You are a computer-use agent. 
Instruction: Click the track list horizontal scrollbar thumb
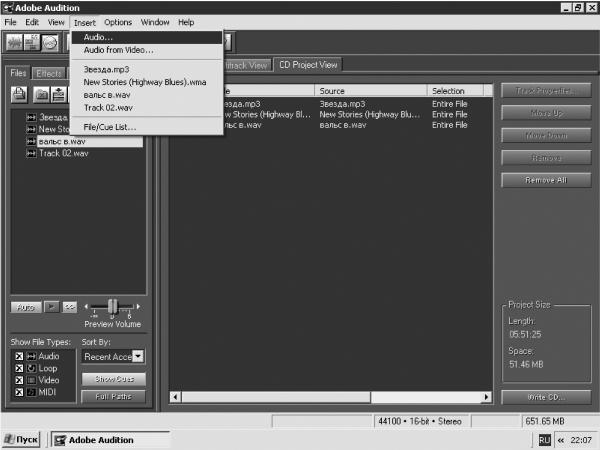[276, 397]
